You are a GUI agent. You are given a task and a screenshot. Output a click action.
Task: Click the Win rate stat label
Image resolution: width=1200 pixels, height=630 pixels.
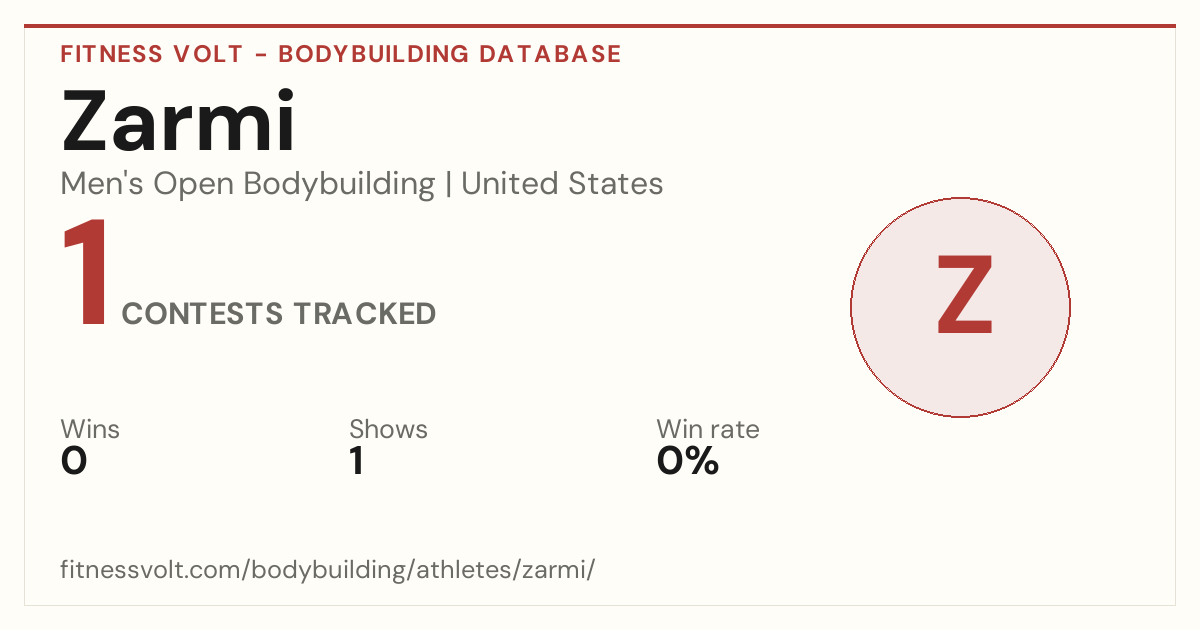(708, 430)
